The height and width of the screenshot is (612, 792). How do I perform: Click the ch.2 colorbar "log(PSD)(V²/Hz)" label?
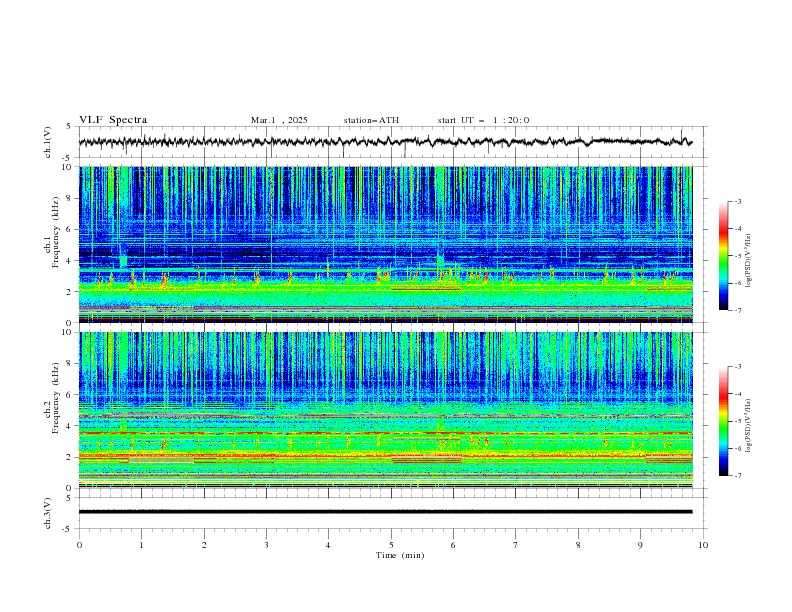(x=749, y=426)
